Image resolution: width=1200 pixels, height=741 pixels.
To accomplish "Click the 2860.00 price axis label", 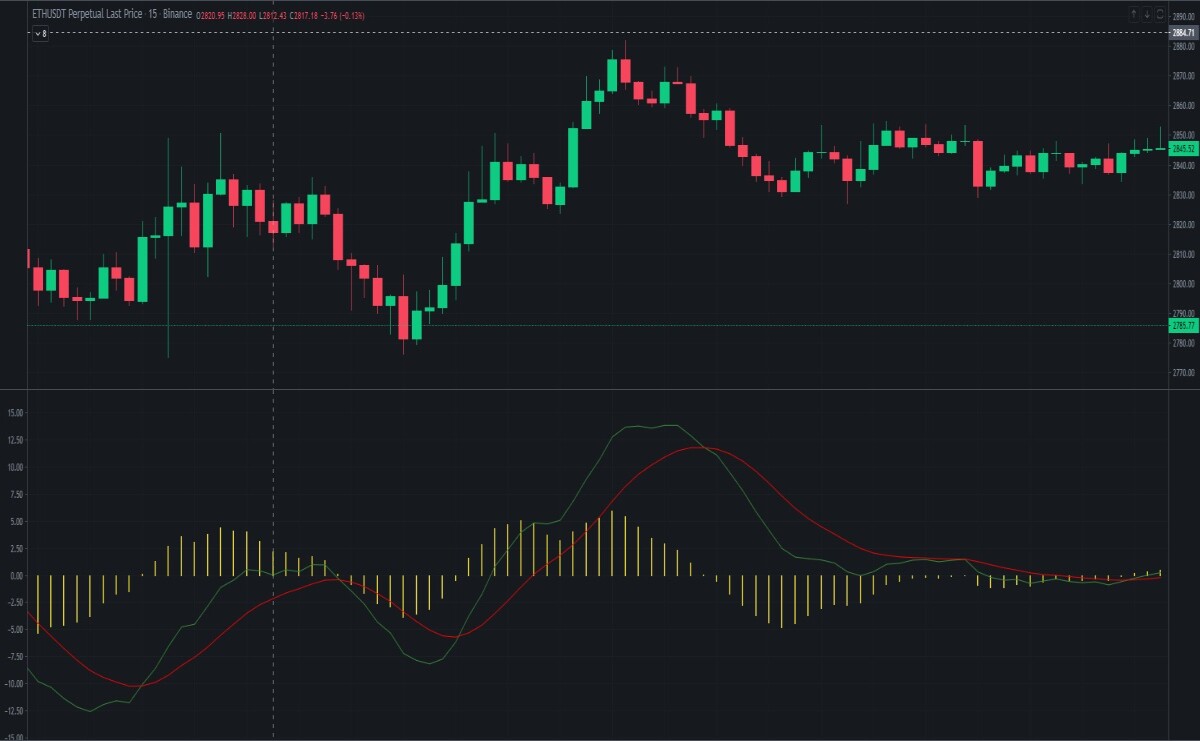I will click(x=1183, y=106).
